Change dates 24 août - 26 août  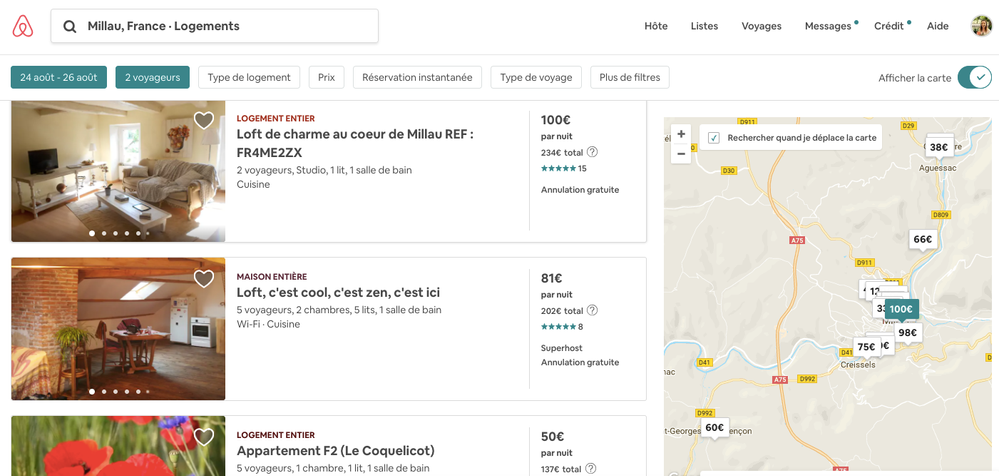point(59,78)
